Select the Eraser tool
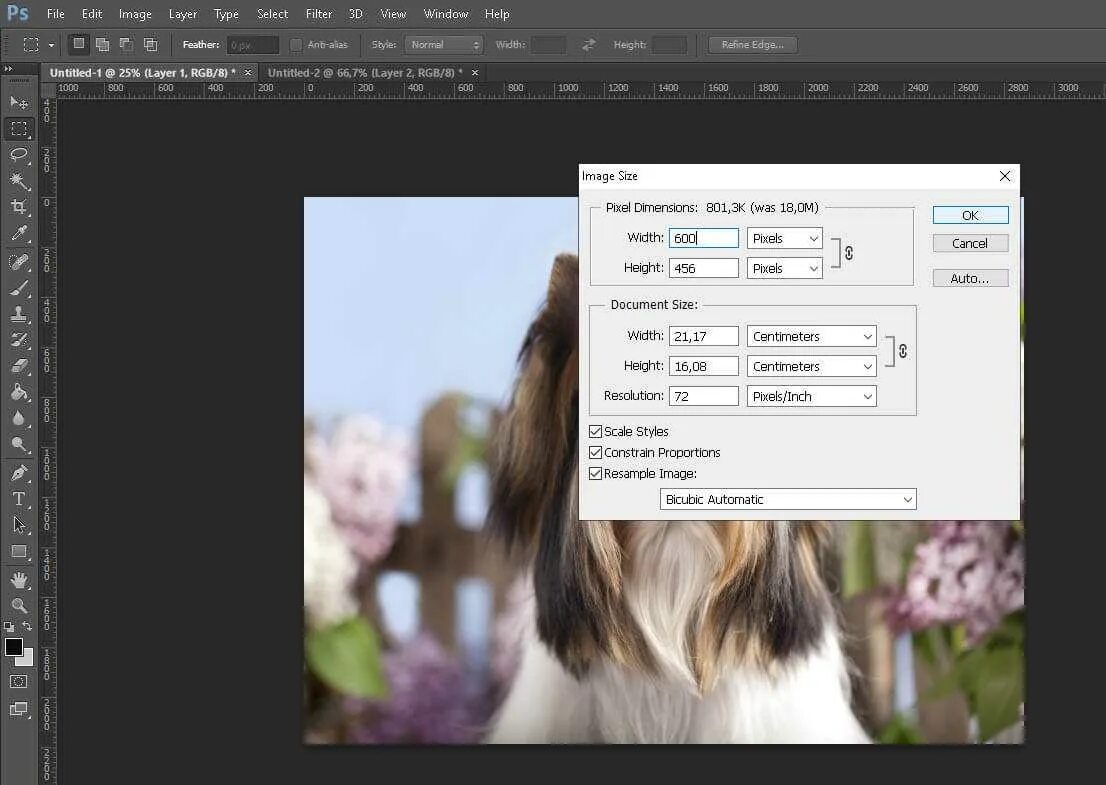1106x785 pixels. coord(19,366)
